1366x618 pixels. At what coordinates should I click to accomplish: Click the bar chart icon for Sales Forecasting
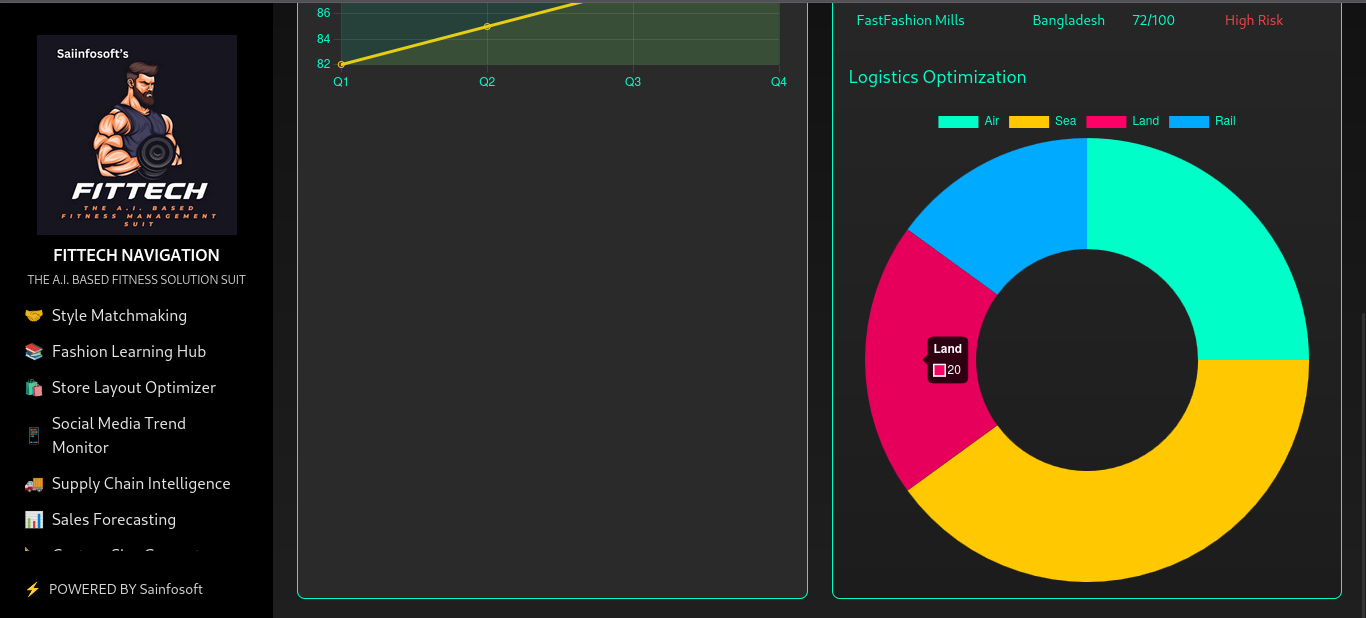tap(34, 520)
